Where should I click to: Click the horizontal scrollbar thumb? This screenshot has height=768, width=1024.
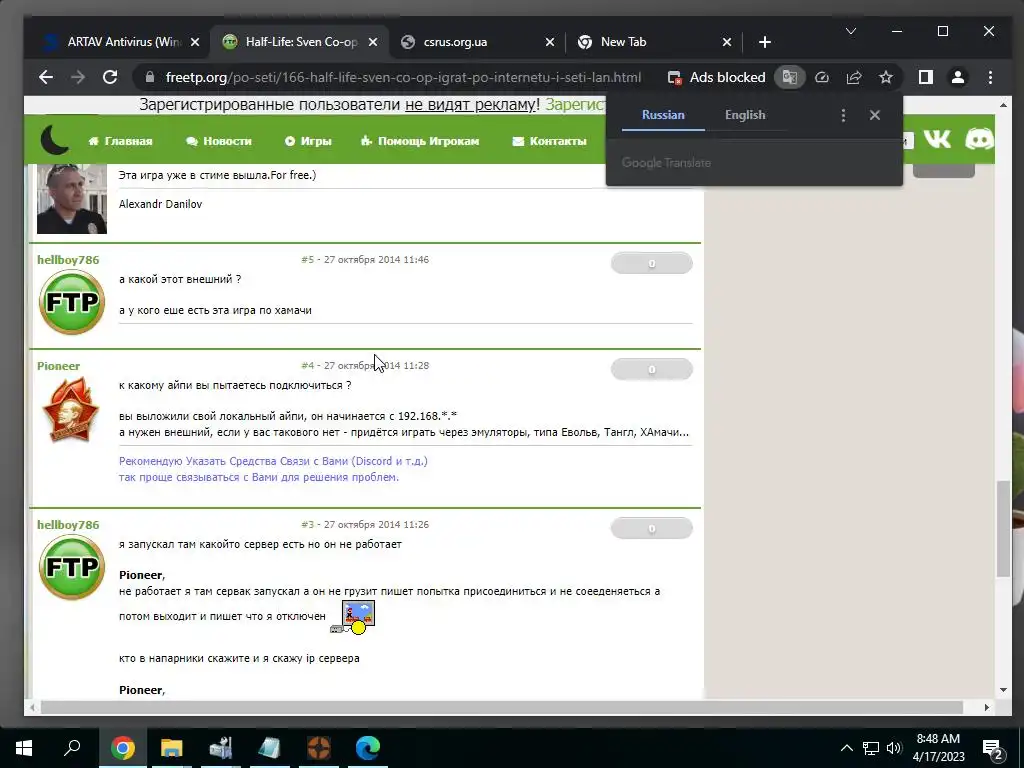502,707
